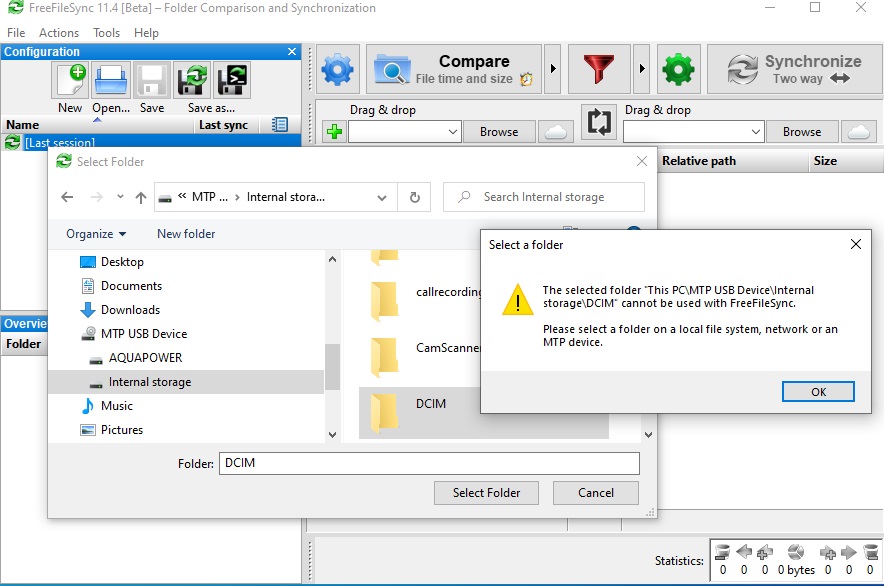Click Cancel in Select Folder dialog

point(595,493)
